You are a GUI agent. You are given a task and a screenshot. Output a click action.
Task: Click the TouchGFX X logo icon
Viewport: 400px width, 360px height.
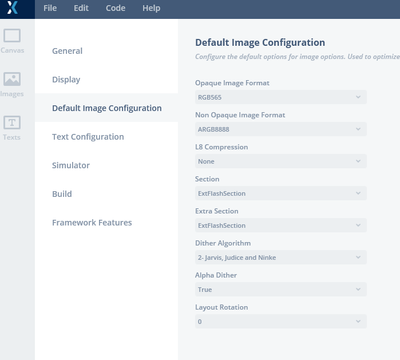12,8
